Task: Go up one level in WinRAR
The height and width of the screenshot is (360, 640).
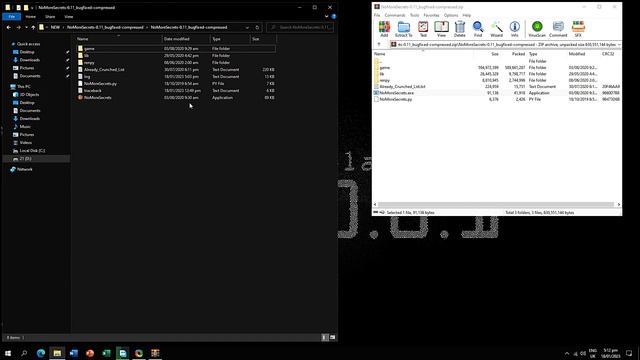Action: (379, 44)
